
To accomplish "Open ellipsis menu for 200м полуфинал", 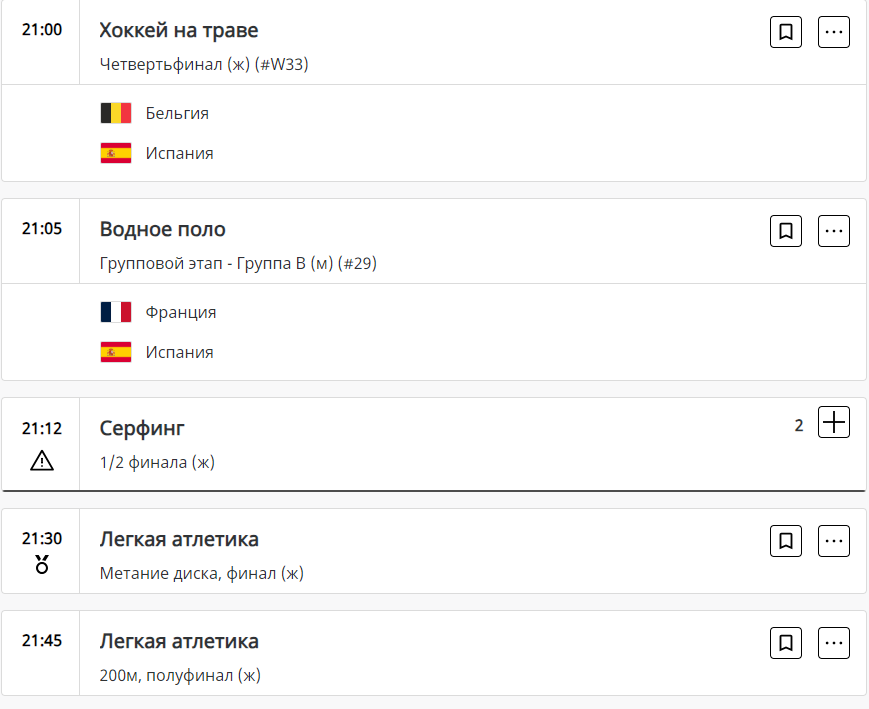I will click(x=834, y=643).
